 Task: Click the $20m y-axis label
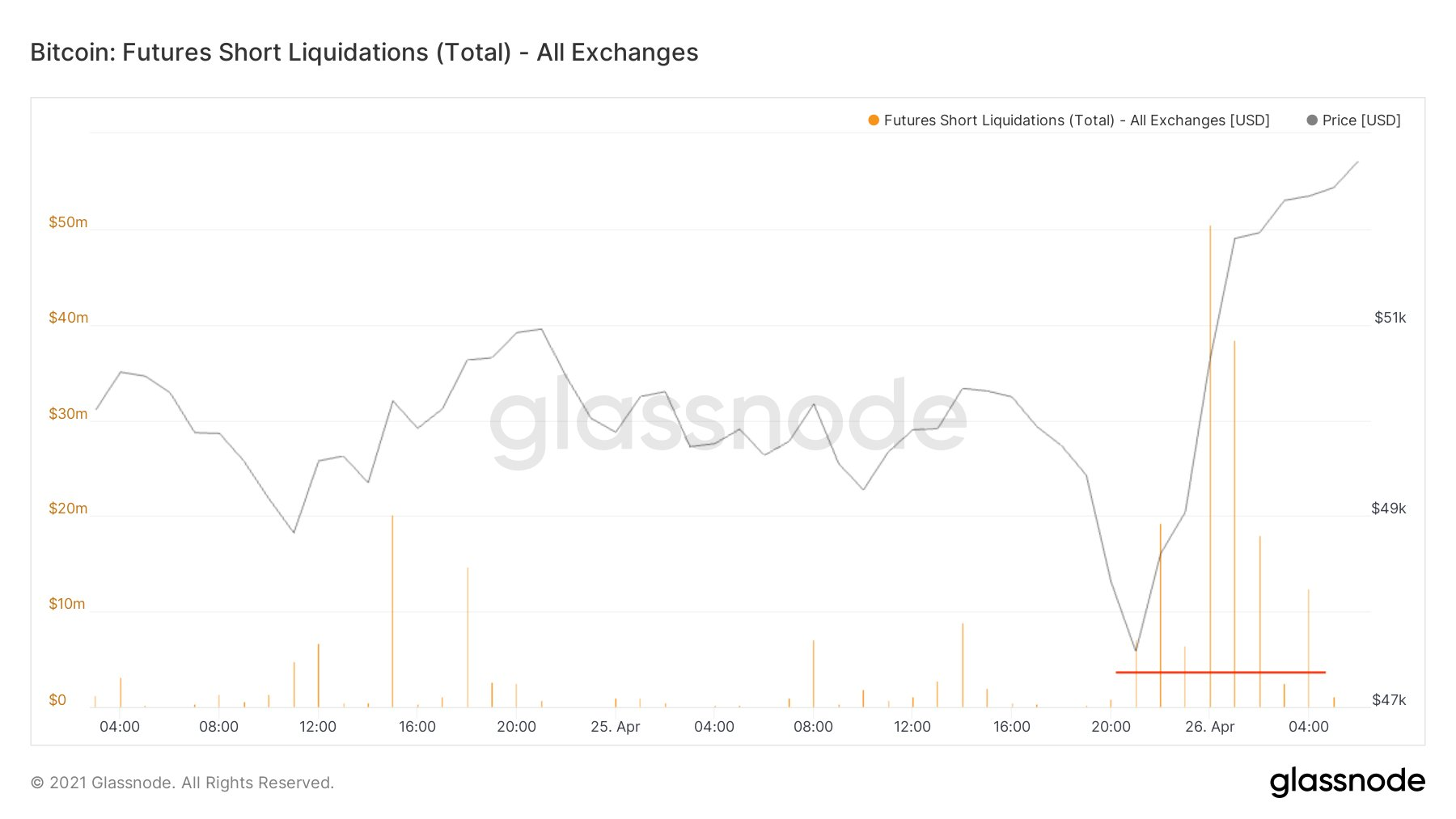click(68, 509)
